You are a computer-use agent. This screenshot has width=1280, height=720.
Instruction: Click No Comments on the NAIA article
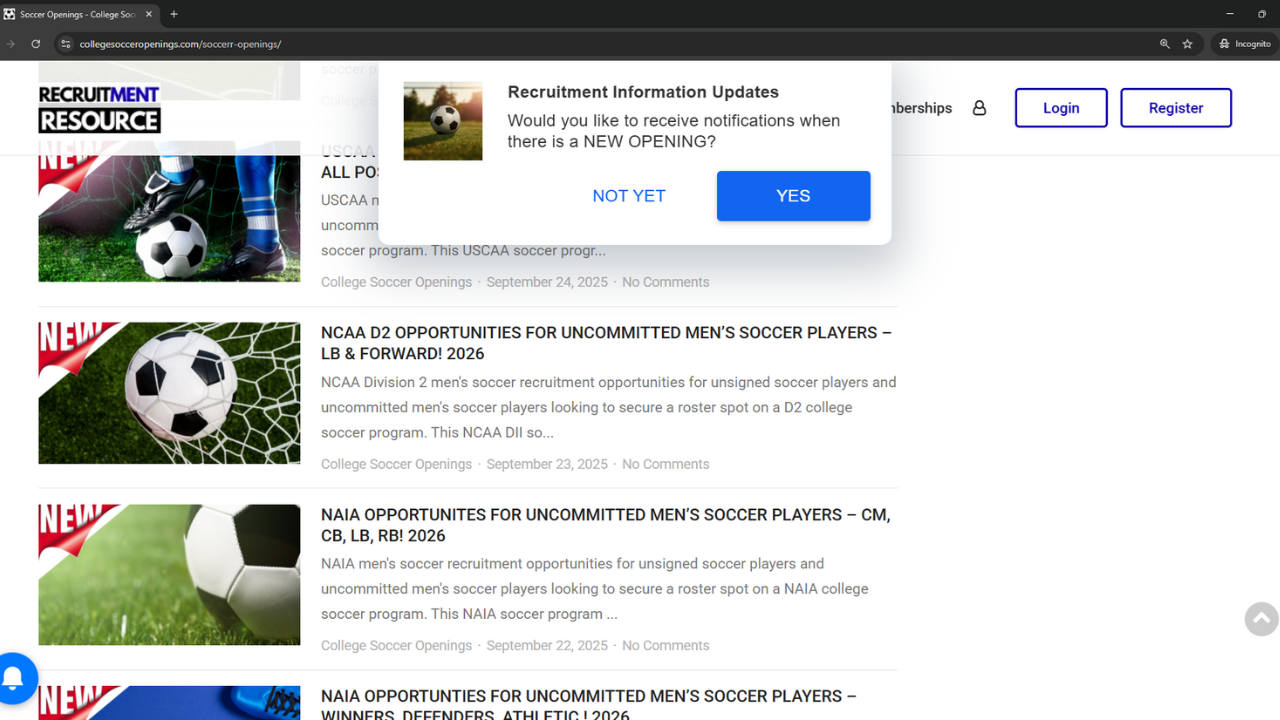tap(665, 645)
